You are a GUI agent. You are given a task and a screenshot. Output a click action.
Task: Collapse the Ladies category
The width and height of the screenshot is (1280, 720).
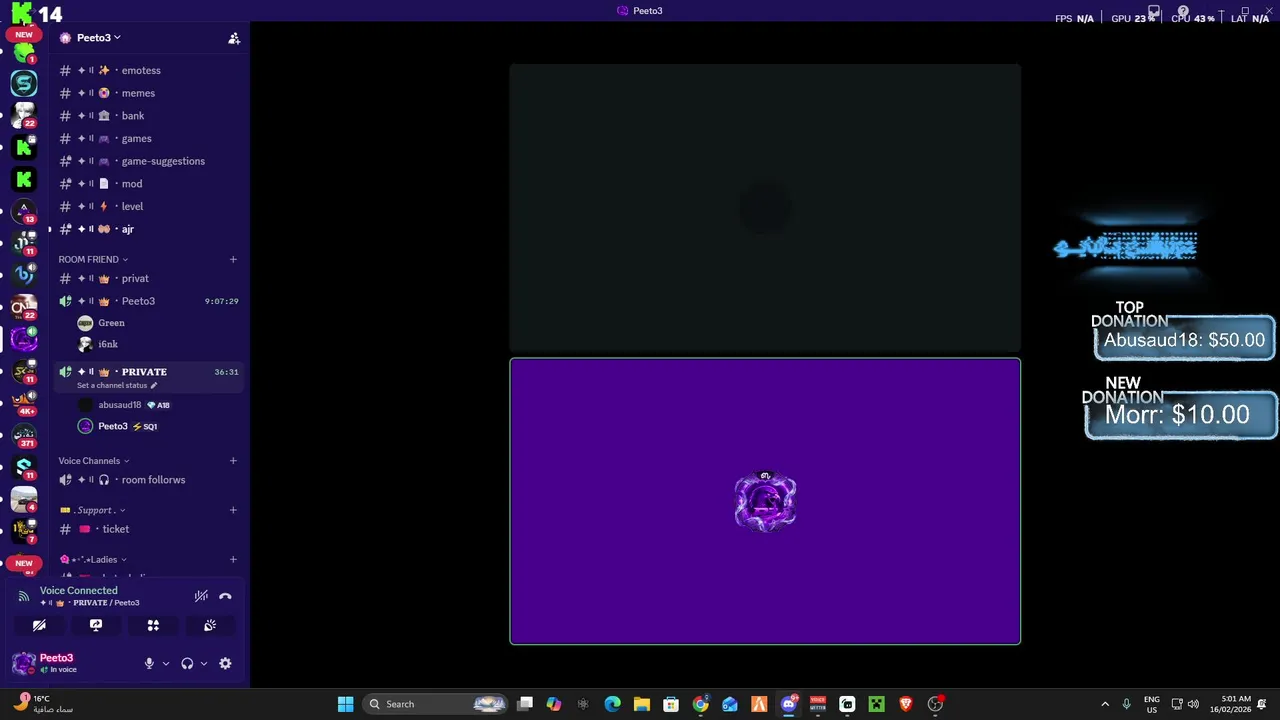click(x=93, y=560)
